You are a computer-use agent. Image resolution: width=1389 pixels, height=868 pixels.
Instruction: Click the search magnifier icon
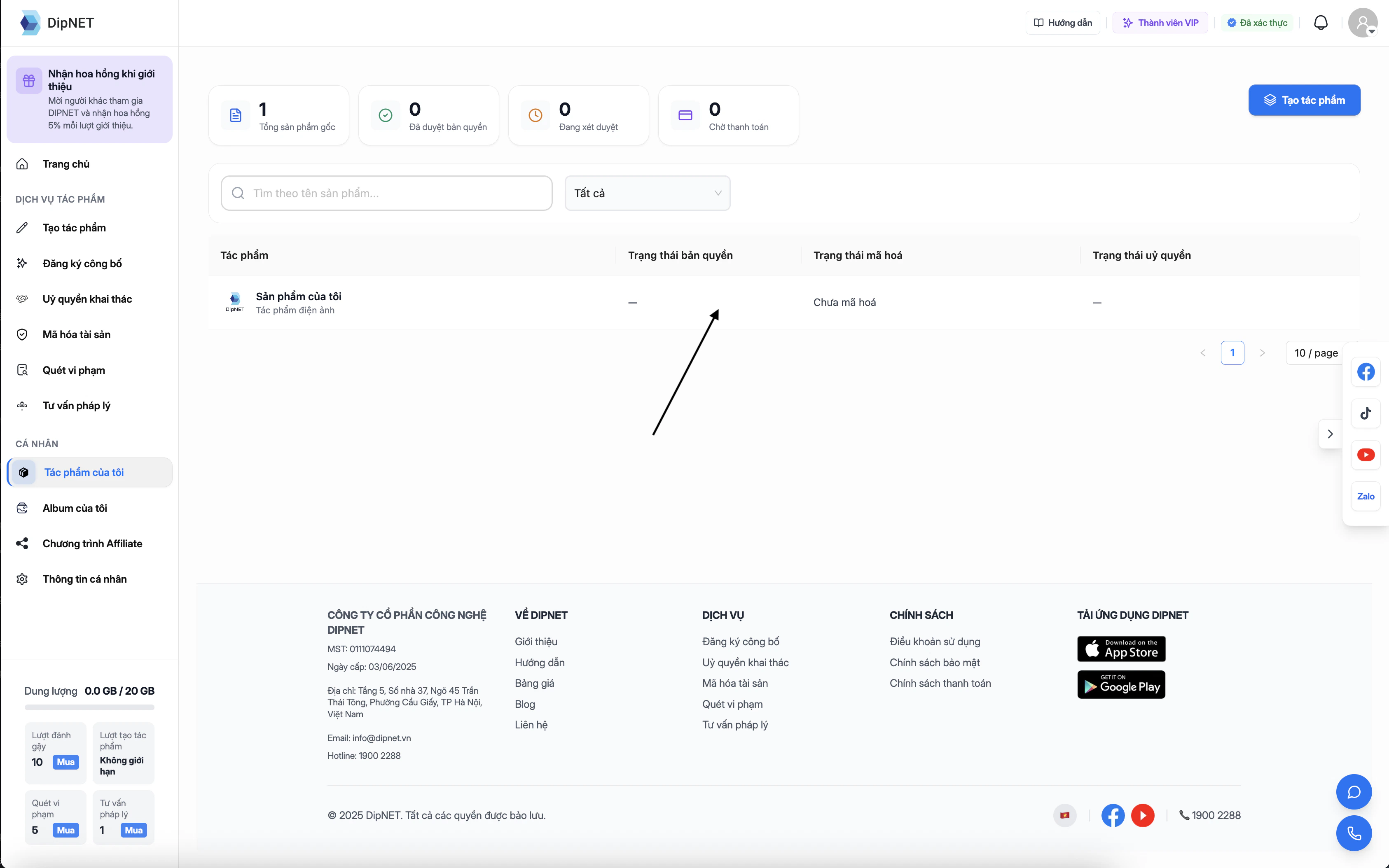tap(238, 194)
